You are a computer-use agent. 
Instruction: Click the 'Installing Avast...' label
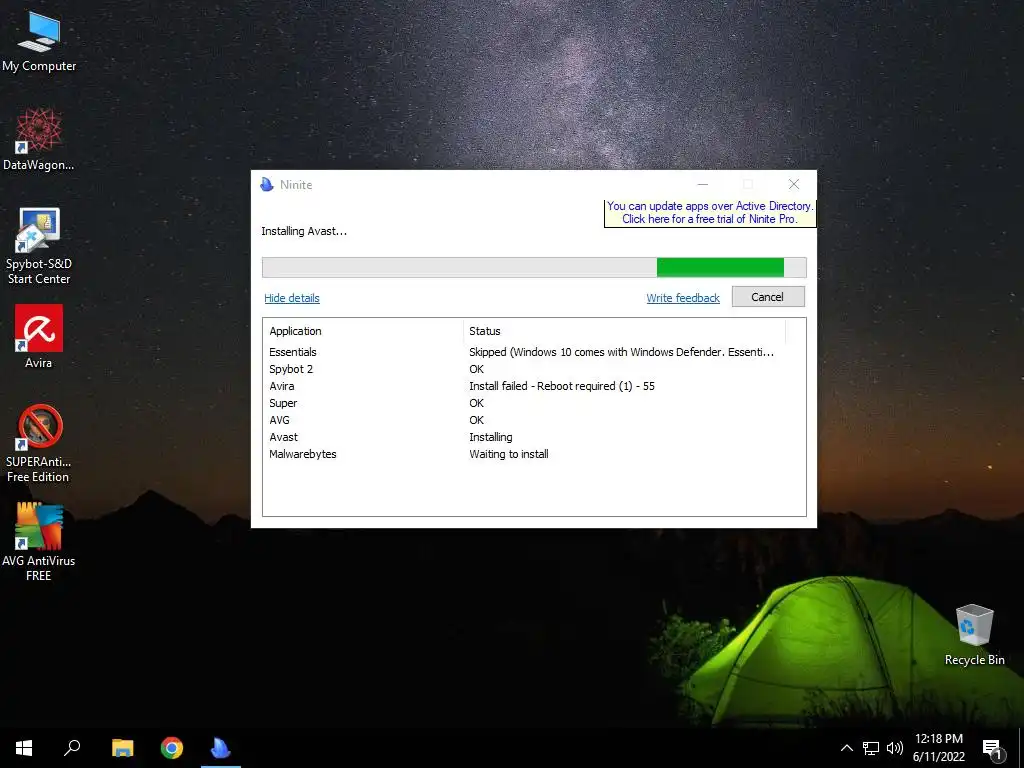click(x=304, y=231)
